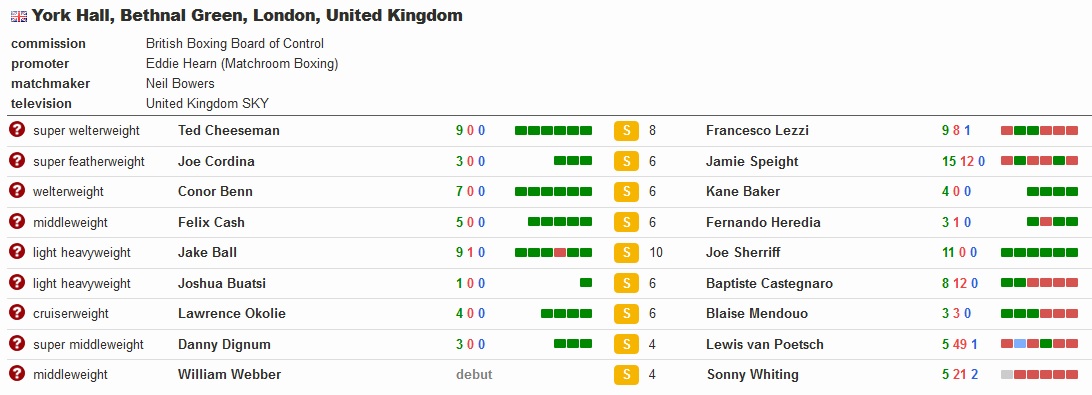Click matchmaker Neil Bowers
The height and width of the screenshot is (395, 1092).
(x=180, y=84)
